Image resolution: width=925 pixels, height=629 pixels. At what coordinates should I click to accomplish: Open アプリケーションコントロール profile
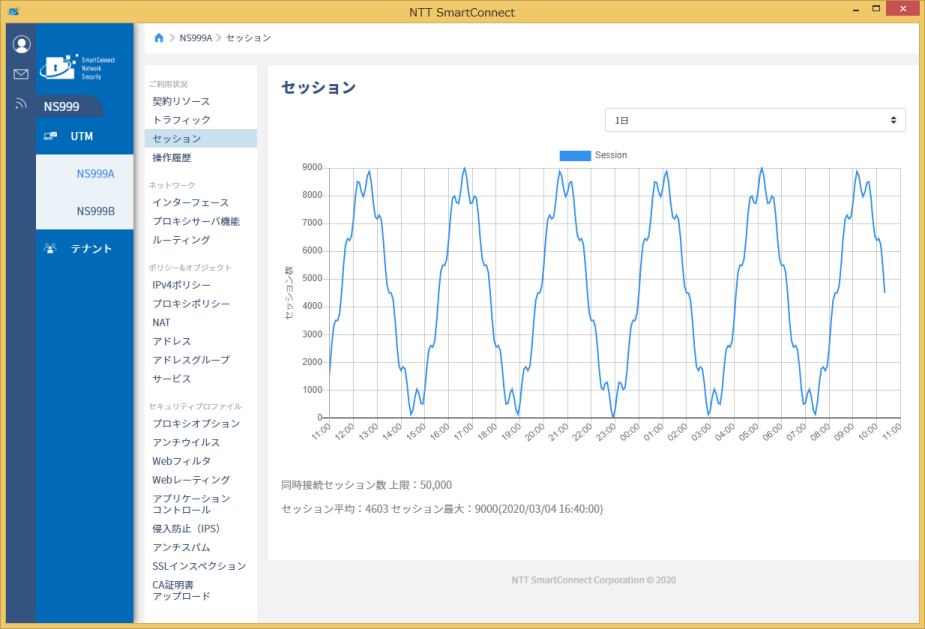click(191, 504)
